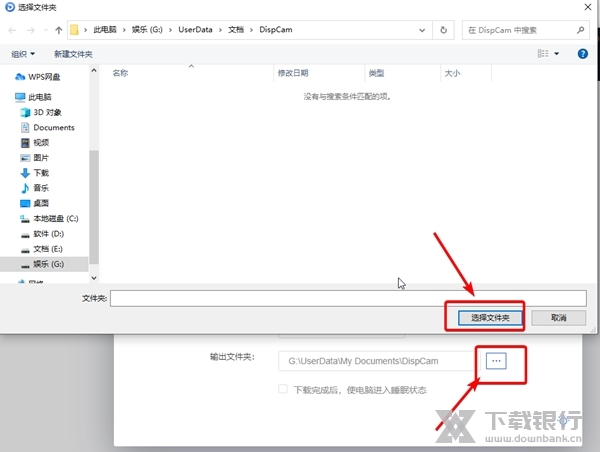Viewport: 600px width, 452px height.
Task: Open the view options dropdown arrow
Action: (x=557, y=54)
